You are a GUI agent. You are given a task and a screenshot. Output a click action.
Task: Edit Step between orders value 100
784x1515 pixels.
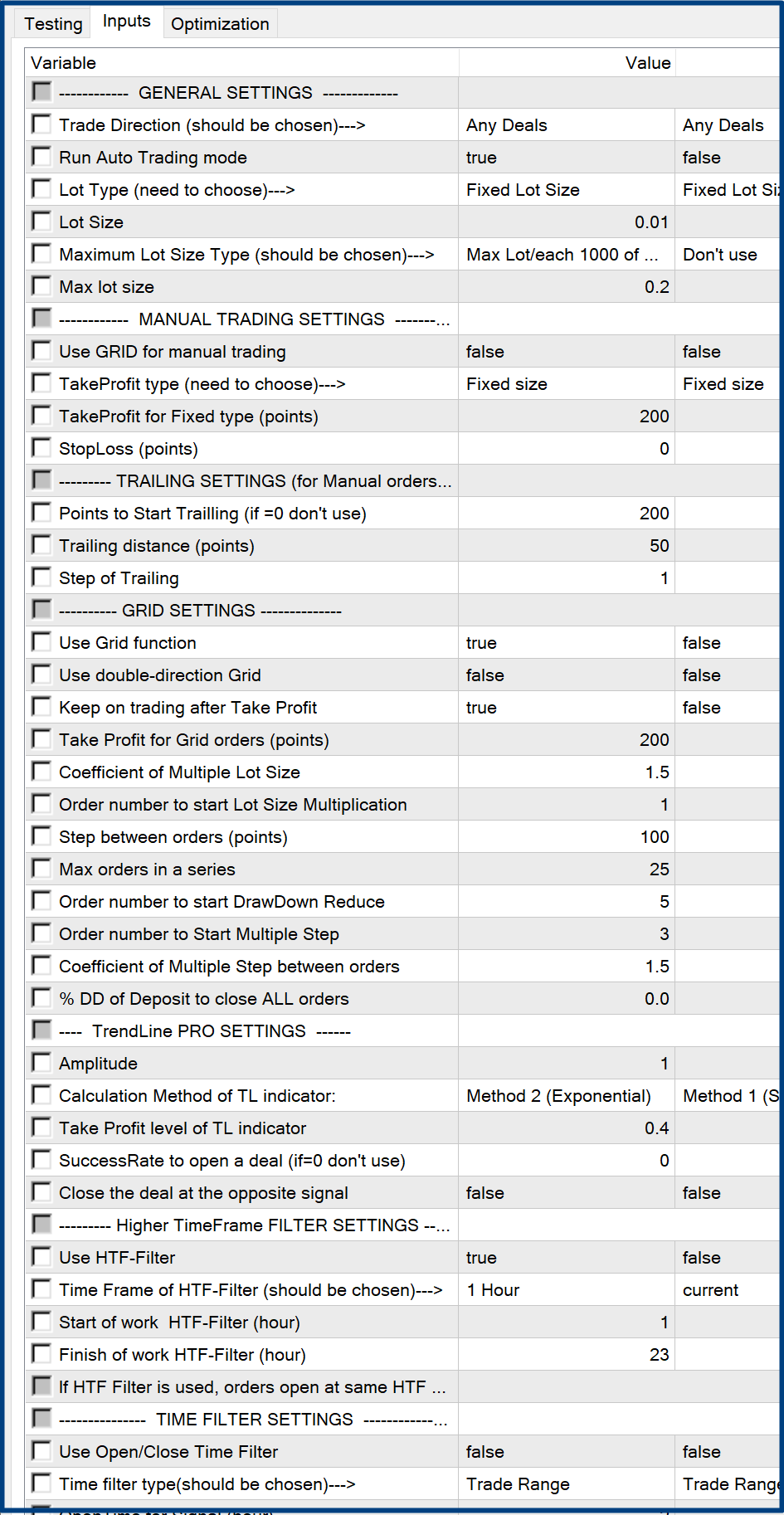coord(566,837)
